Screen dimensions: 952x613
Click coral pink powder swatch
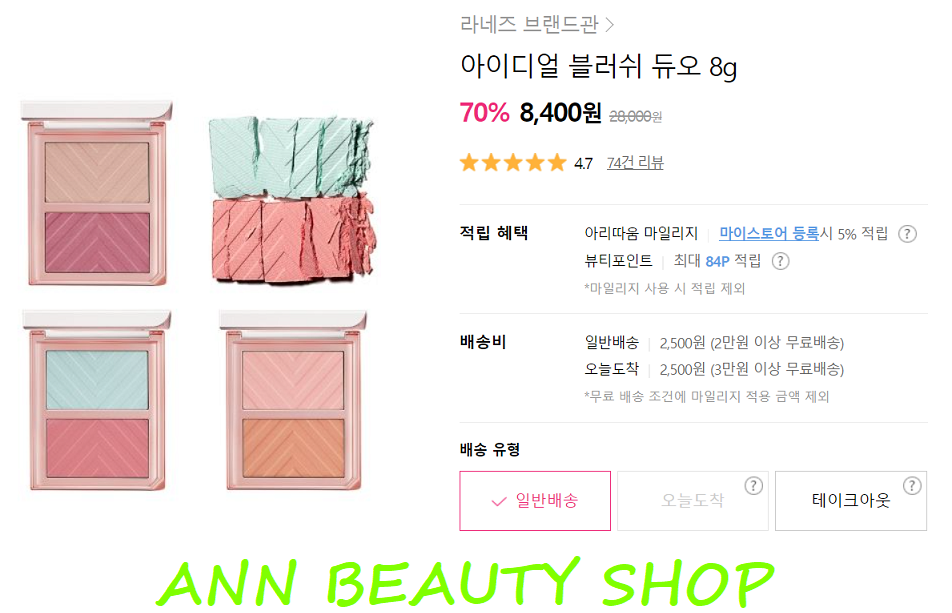click(x=292, y=240)
